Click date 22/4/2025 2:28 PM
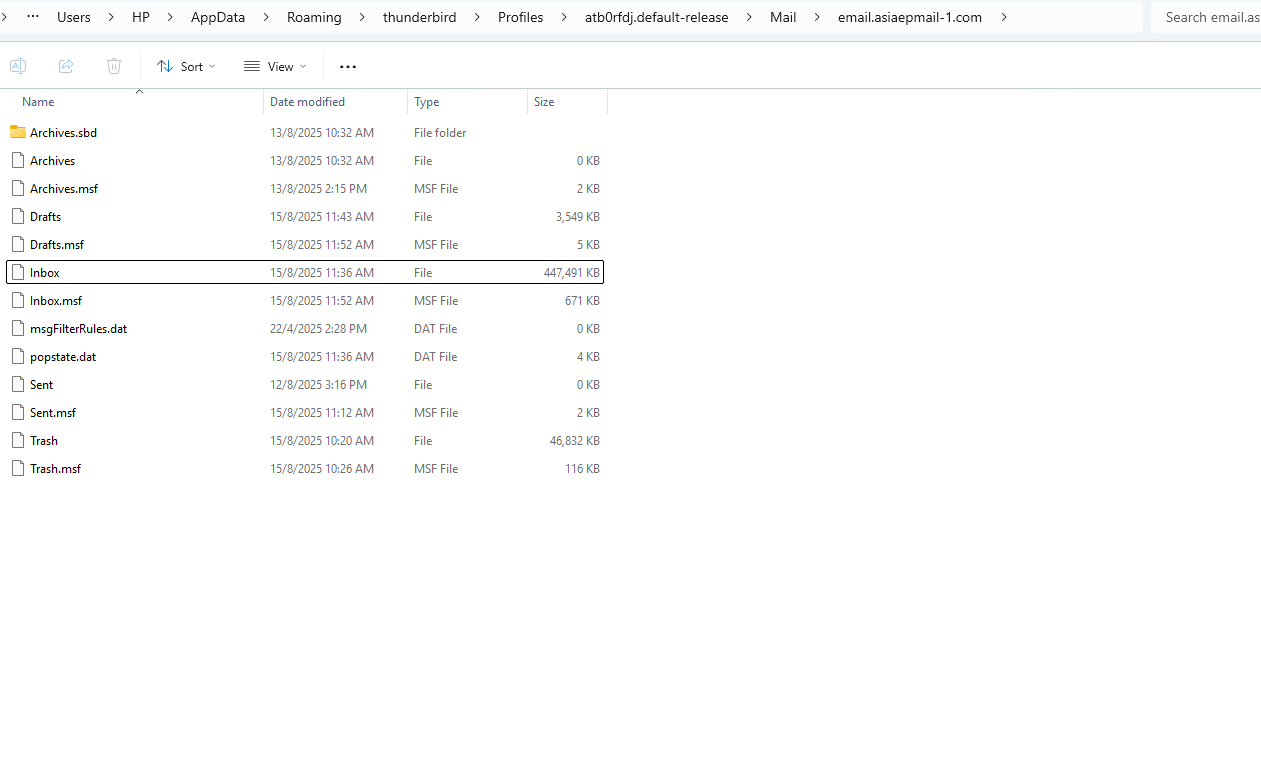The height and width of the screenshot is (762, 1261). point(318,328)
